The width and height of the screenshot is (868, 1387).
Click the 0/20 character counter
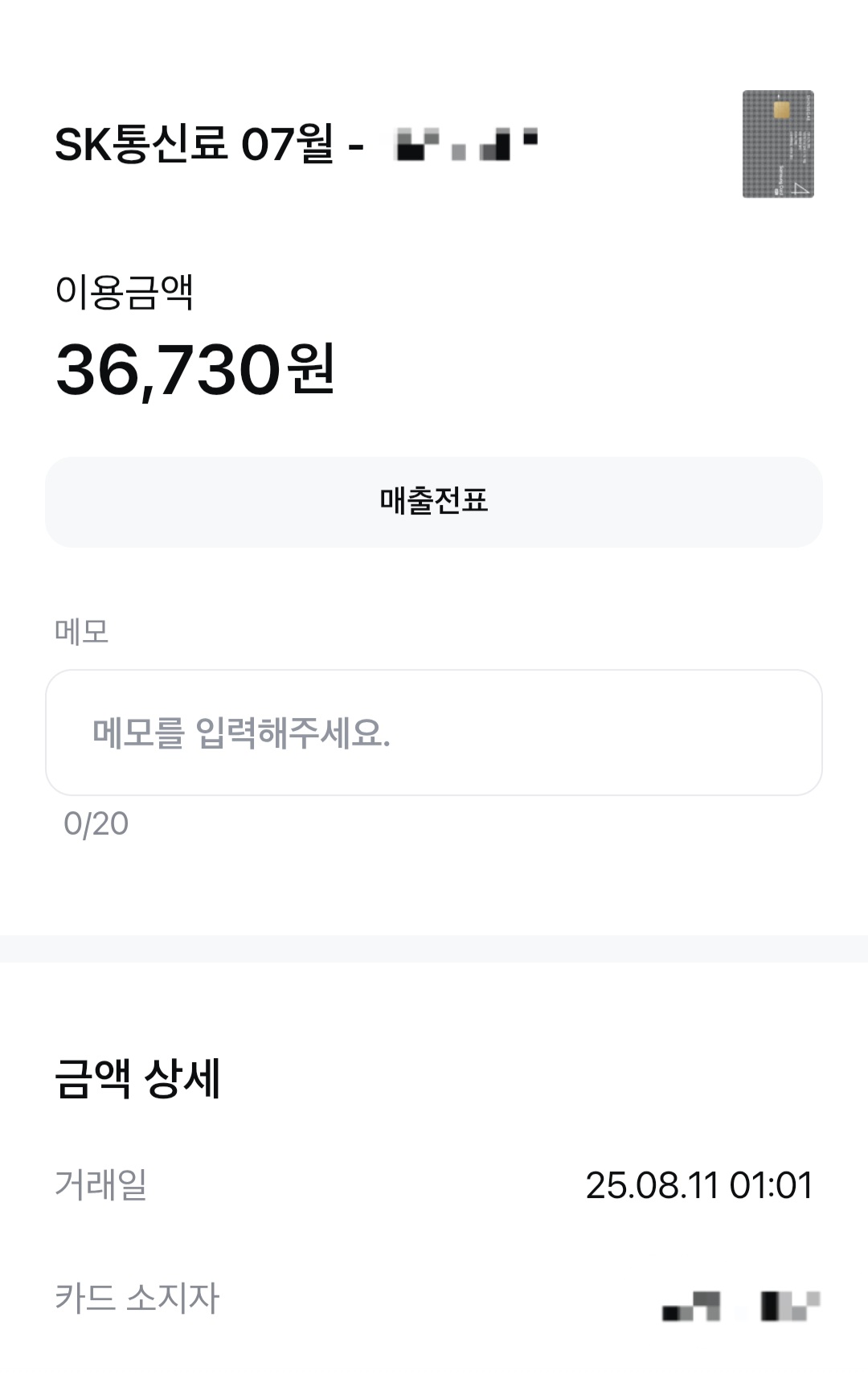(x=96, y=823)
